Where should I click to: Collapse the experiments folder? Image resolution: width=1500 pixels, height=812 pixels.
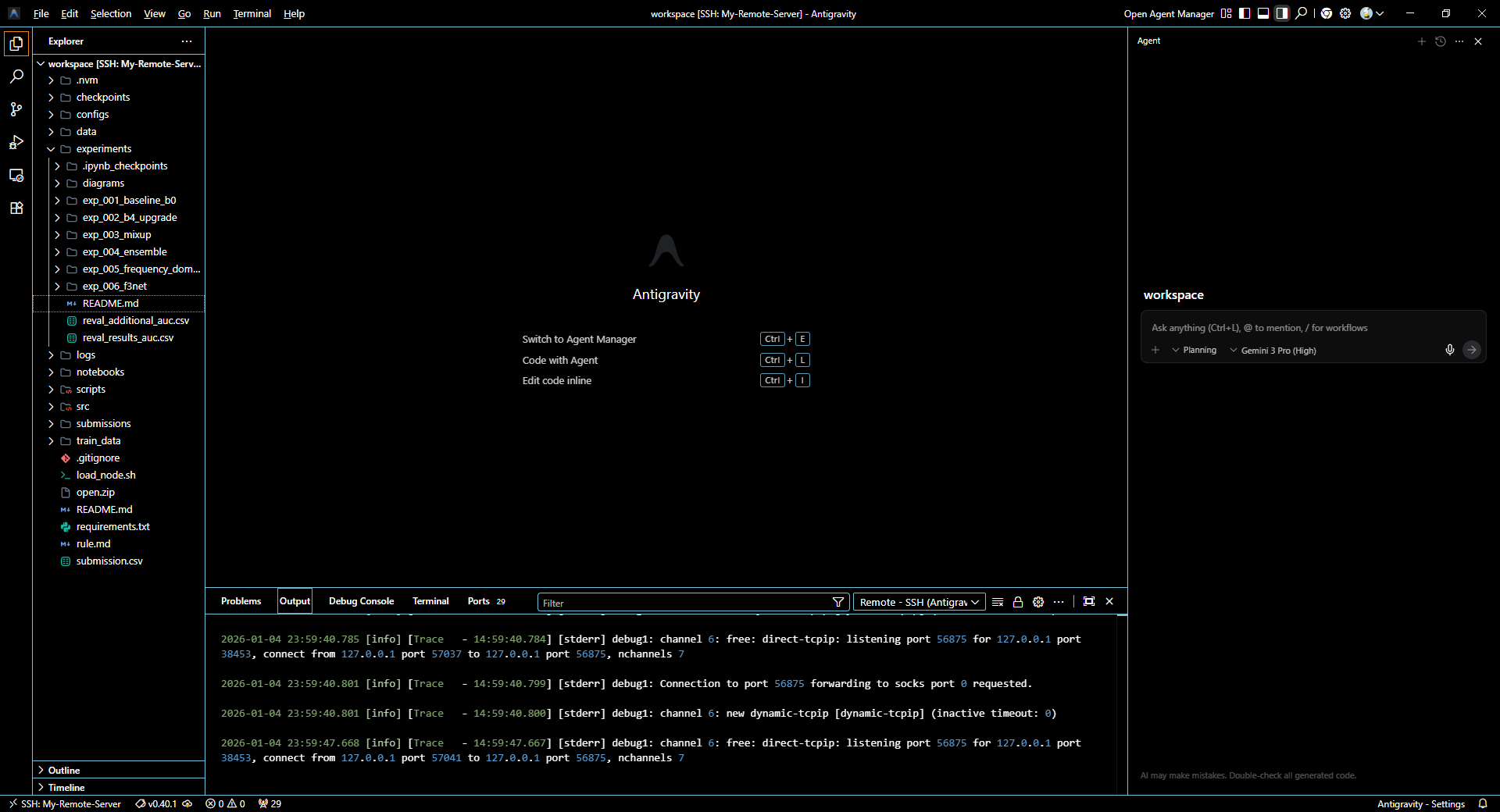(119, 149)
